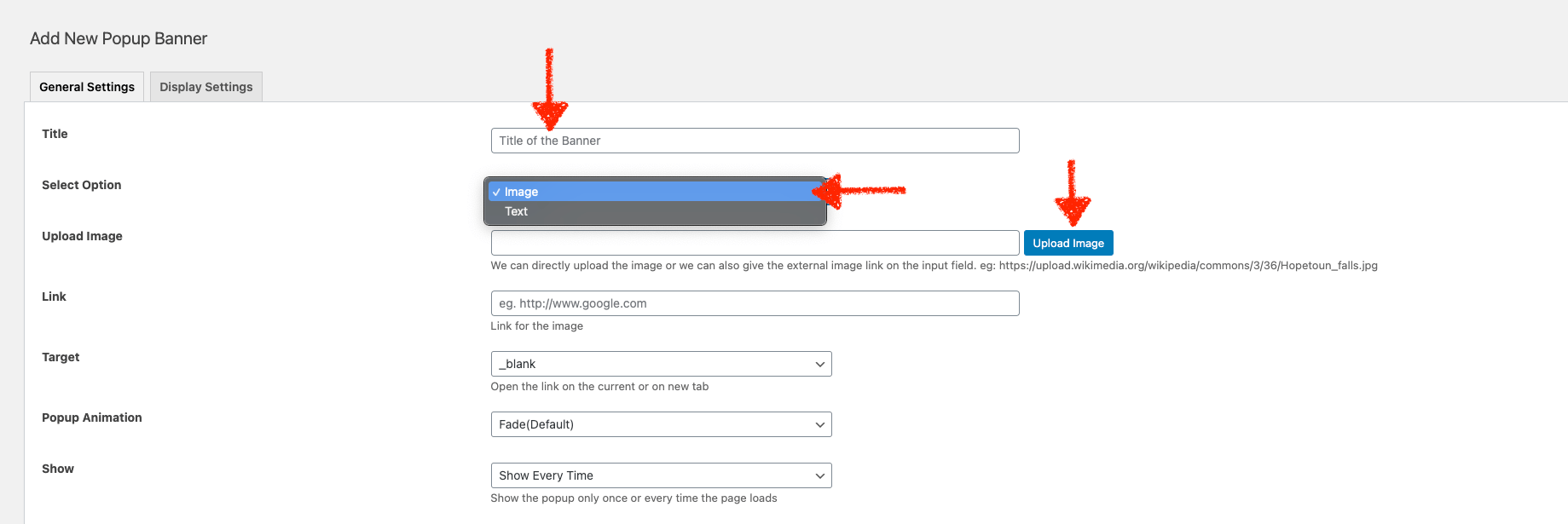Click the Add New Popup Banner heading
Image resolution: width=1568 pixels, height=524 pixels.
(x=119, y=38)
